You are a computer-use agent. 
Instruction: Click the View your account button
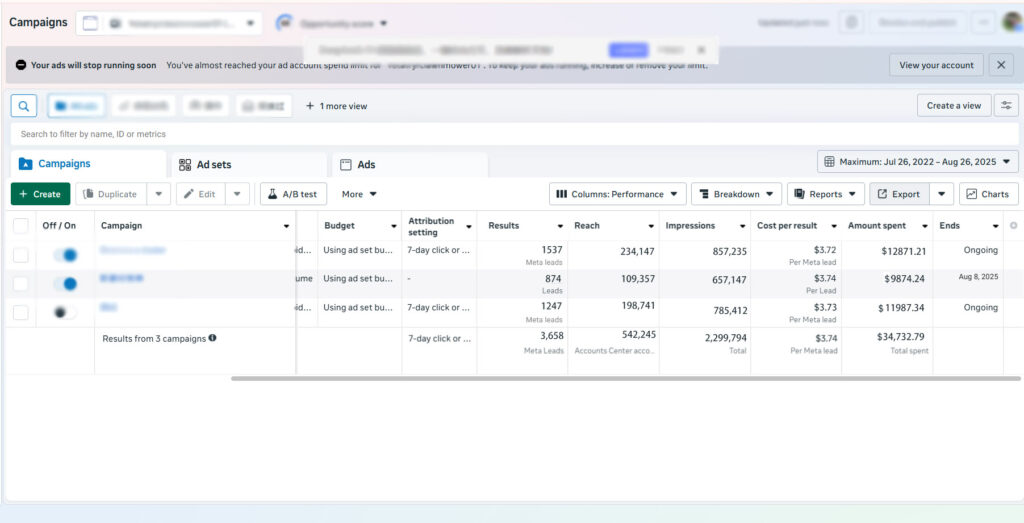click(x=936, y=65)
